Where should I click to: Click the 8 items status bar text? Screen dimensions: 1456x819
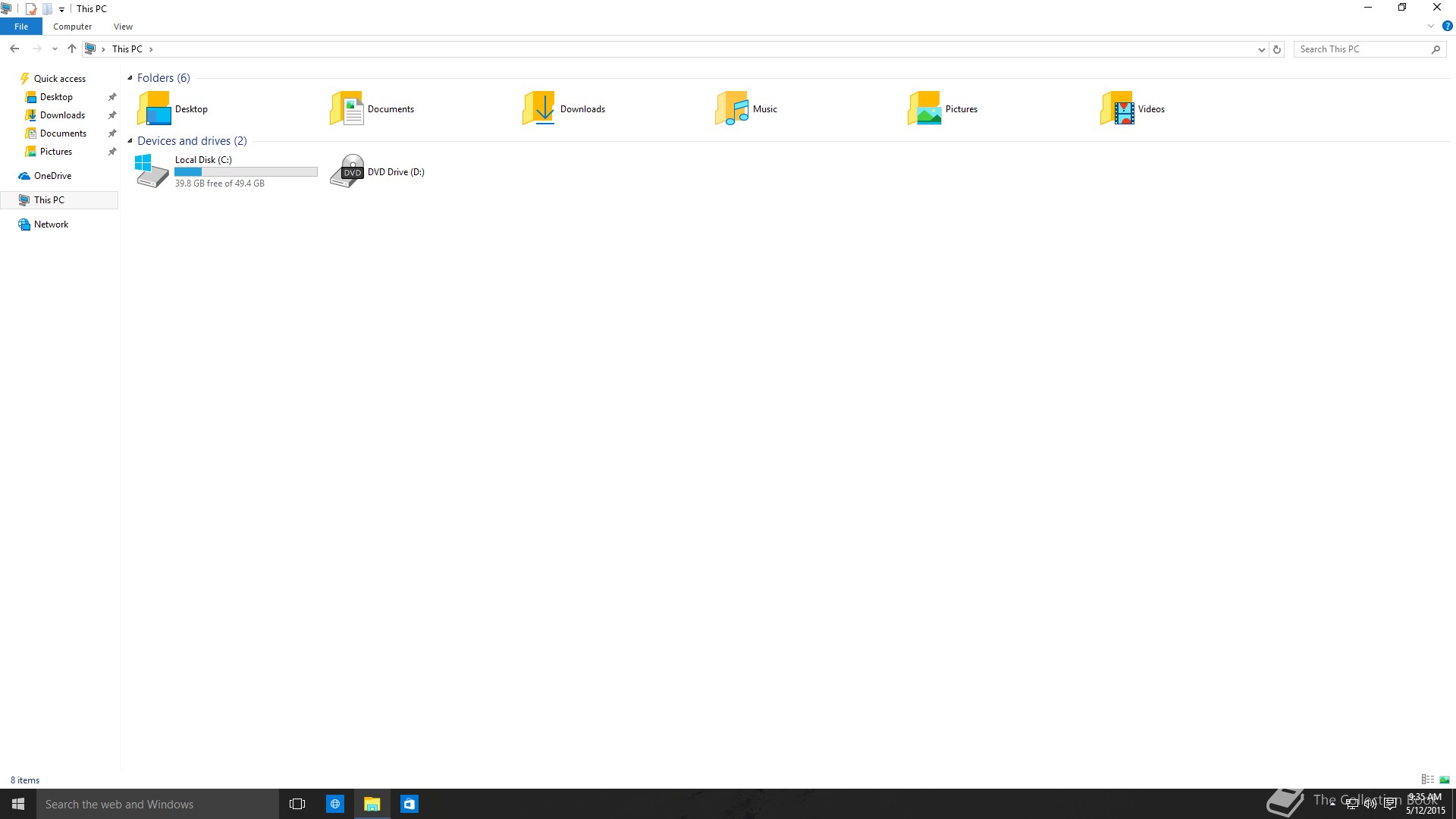[25, 780]
